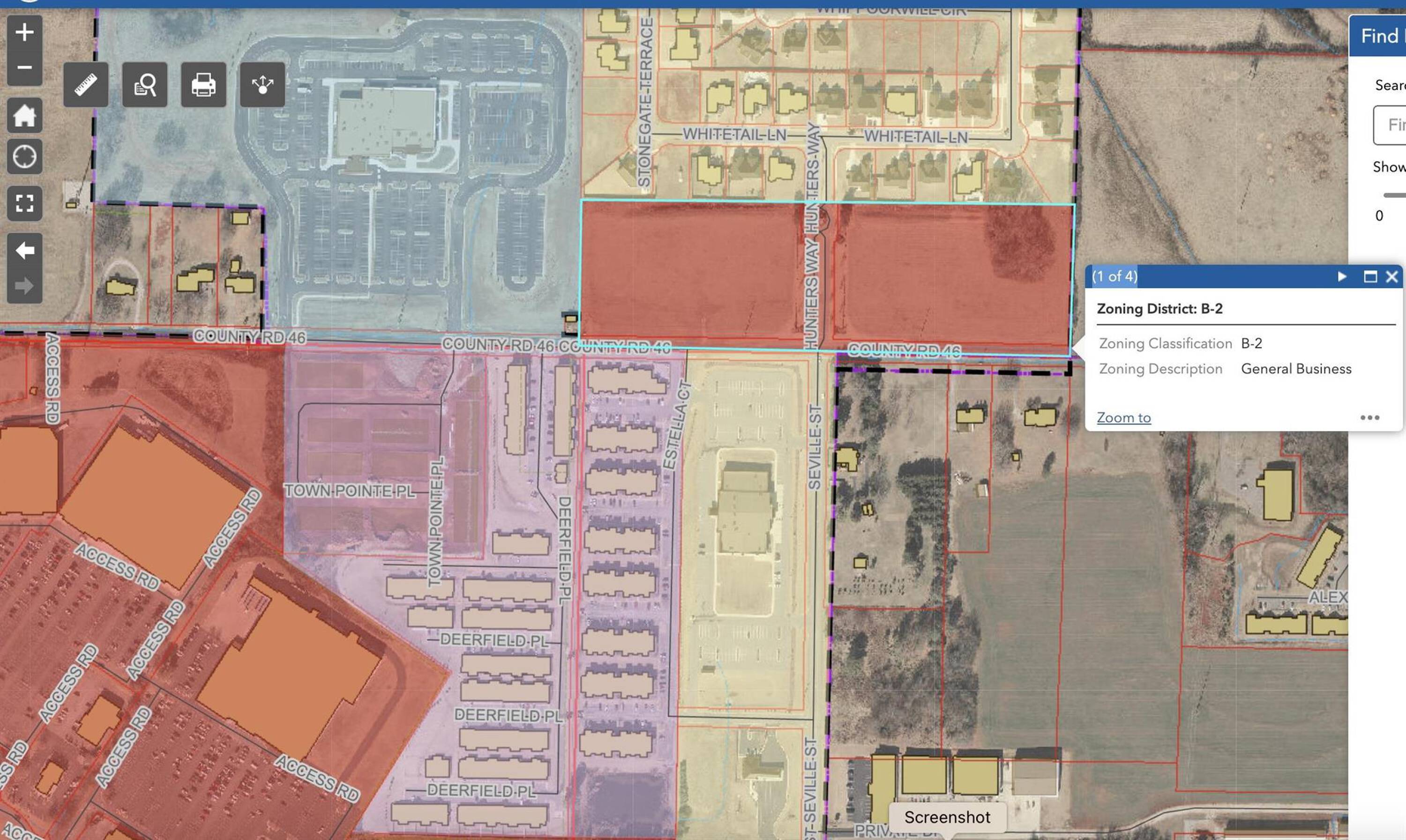The image size is (1406, 840).
Task: Click the zoom out minus button
Action: pos(24,68)
